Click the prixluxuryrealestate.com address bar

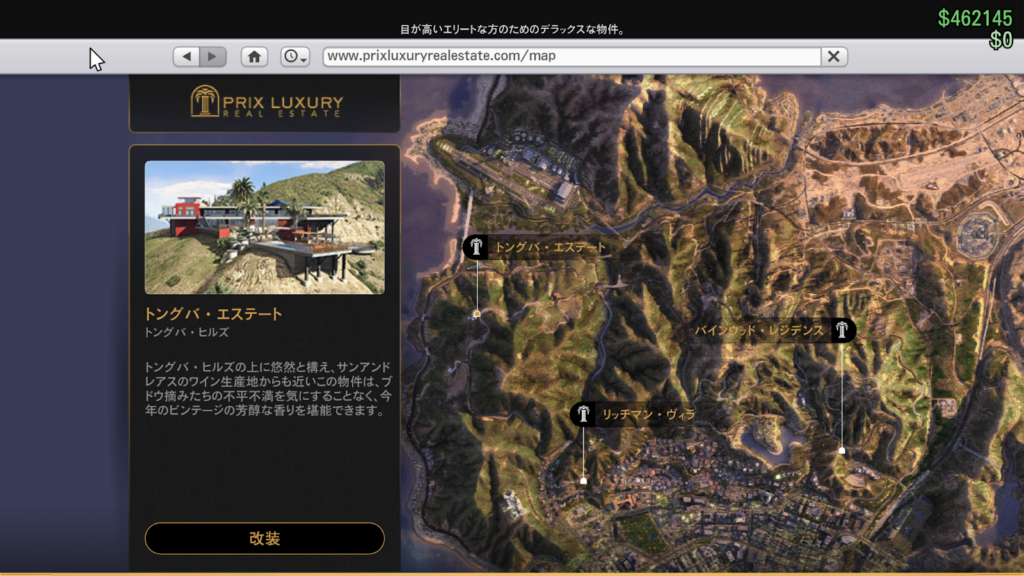(x=570, y=56)
